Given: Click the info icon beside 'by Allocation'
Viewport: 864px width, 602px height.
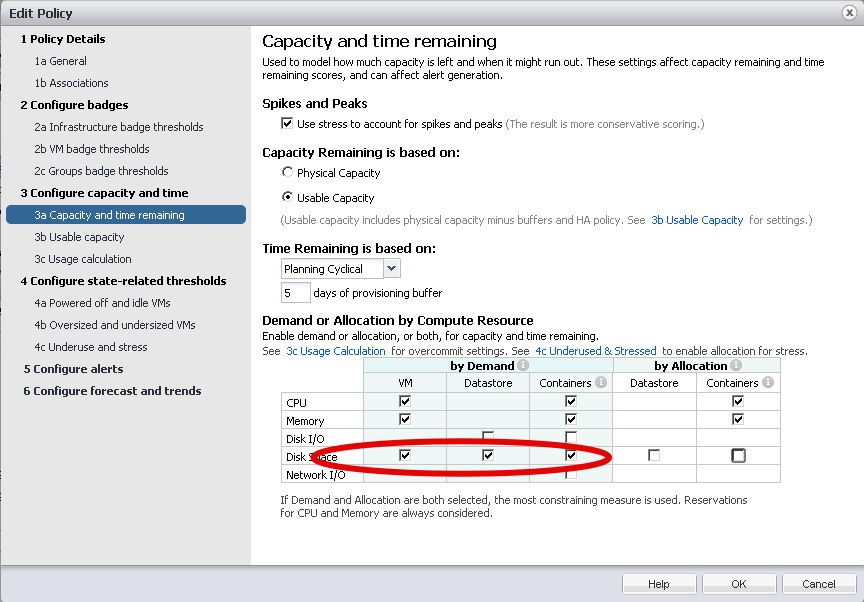Looking at the screenshot, I should [x=736, y=366].
